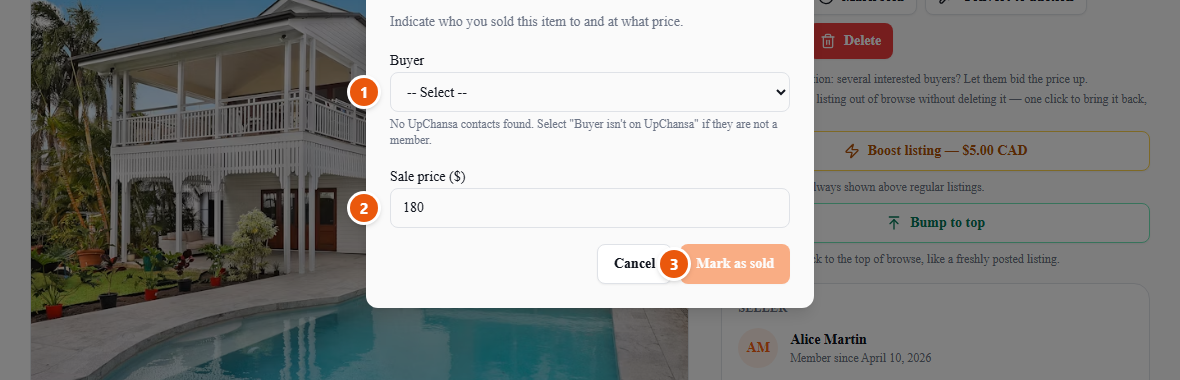Open seller Alice Martin's profile name
The width and height of the screenshot is (1180, 380).
point(828,339)
